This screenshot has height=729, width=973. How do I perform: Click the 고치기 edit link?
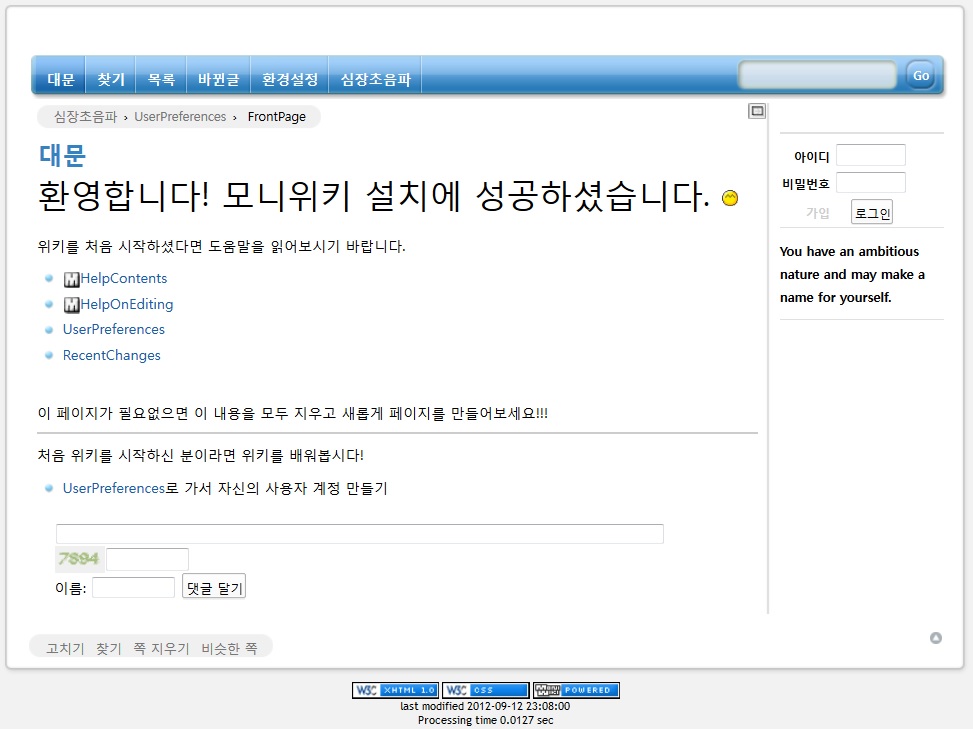pyautogui.click(x=65, y=648)
